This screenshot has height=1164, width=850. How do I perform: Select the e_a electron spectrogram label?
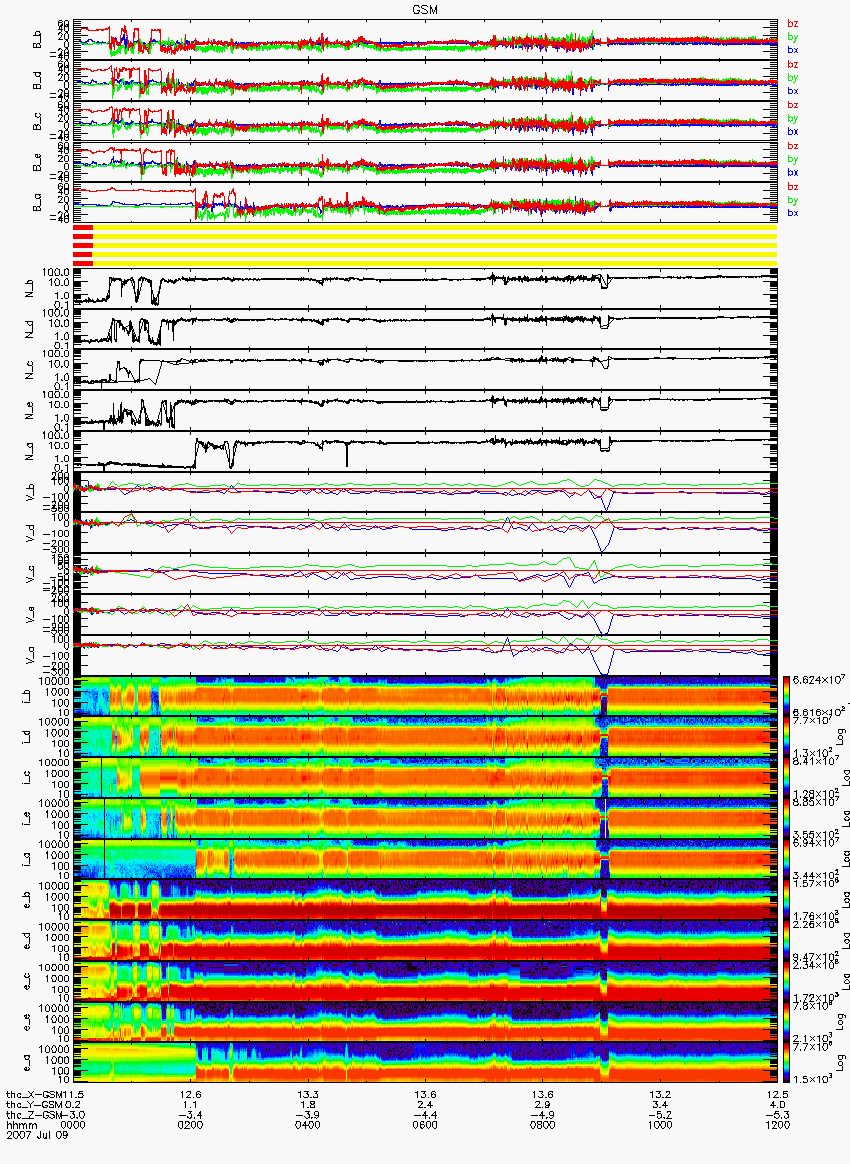pyautogui.click(x=27, y=1065)
